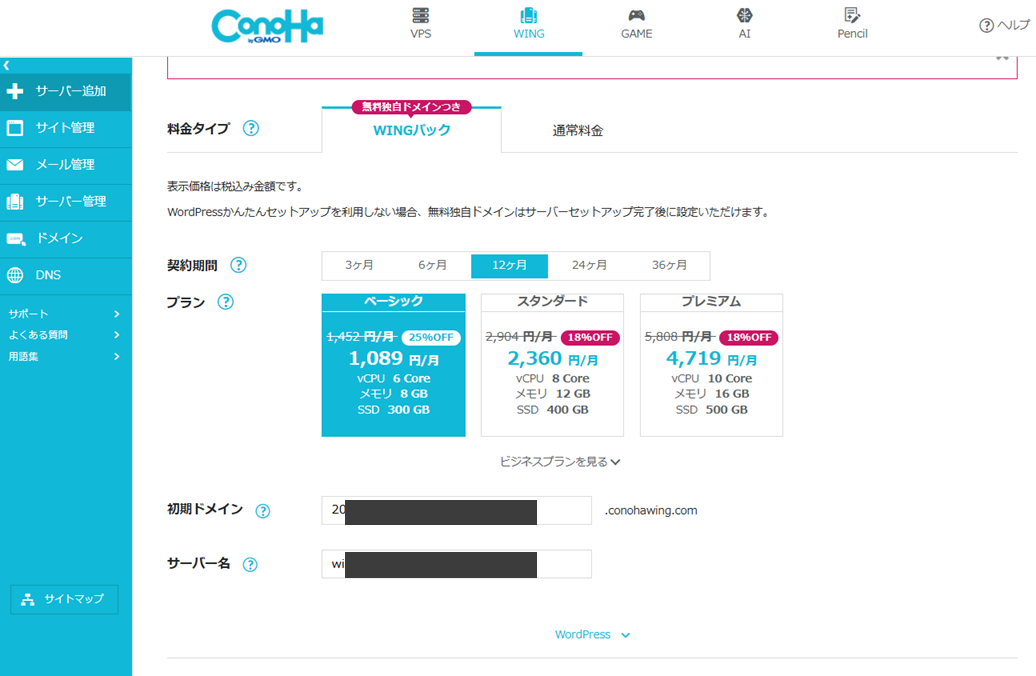This screenshot has height=676, width=1036.
Task: Expand the サポート sidebar item
Action: click(64, 314)
